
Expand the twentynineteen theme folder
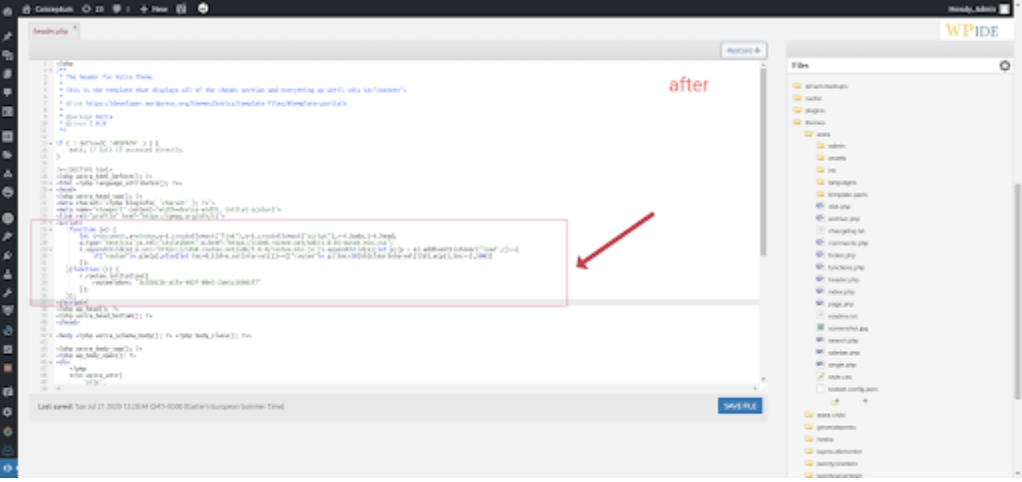832,464
